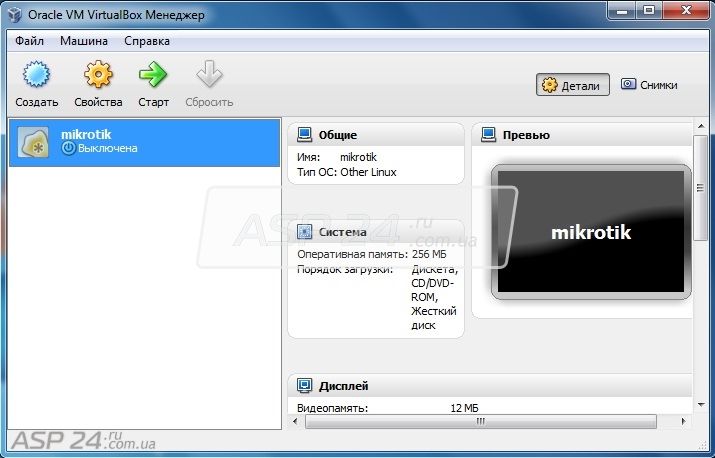This screenshot has width=715, height=458.
Task: Click the 12 МБ video memory value
Action: click(x=464, y=408)
